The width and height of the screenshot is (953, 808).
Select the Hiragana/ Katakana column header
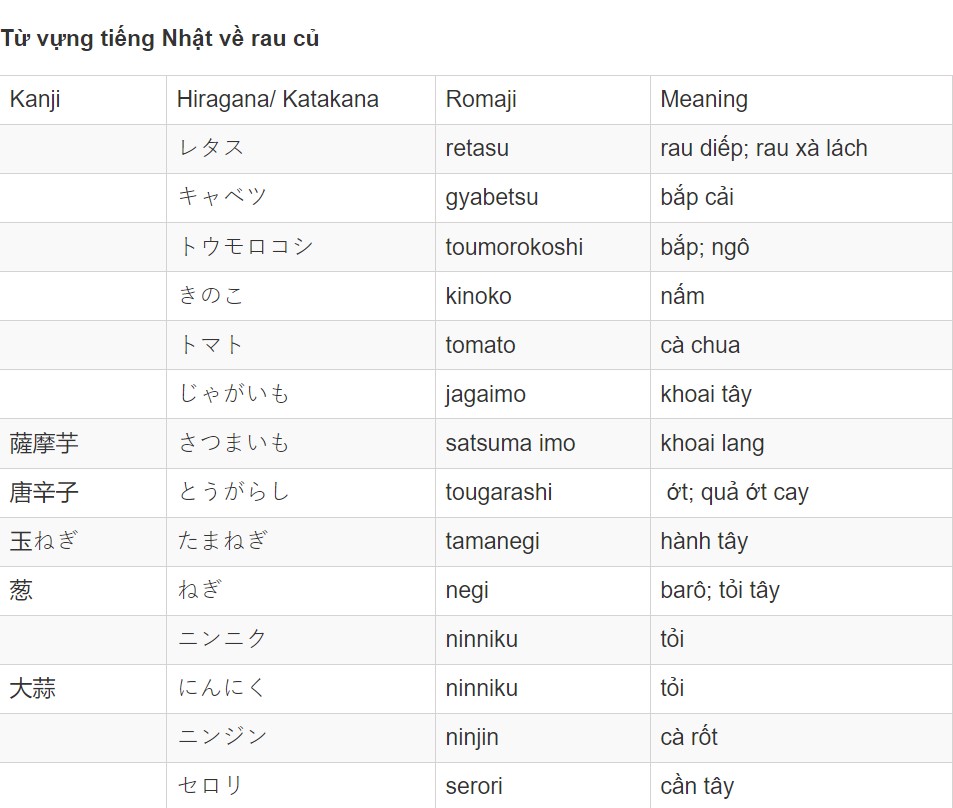301,100
